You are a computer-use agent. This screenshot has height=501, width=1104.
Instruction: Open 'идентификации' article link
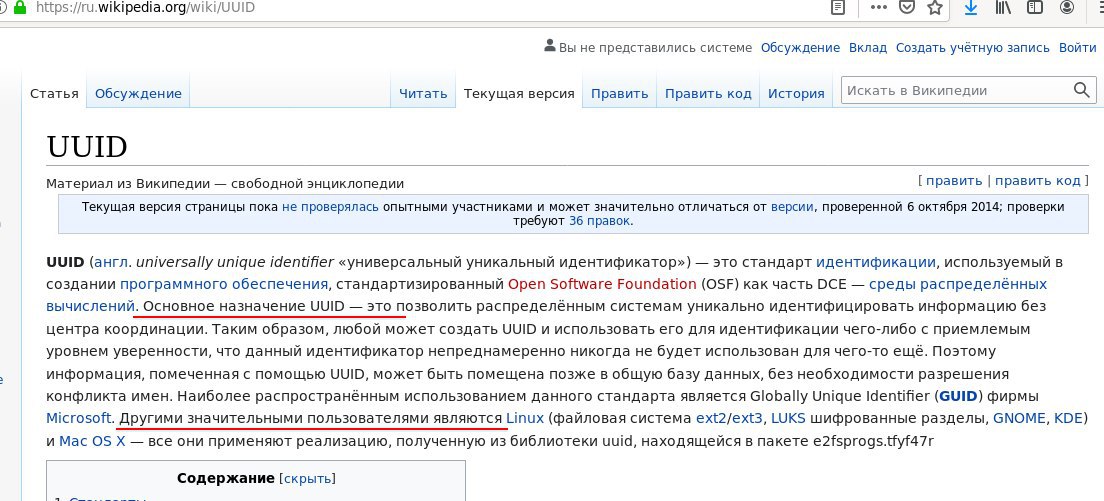coord(876,262)
